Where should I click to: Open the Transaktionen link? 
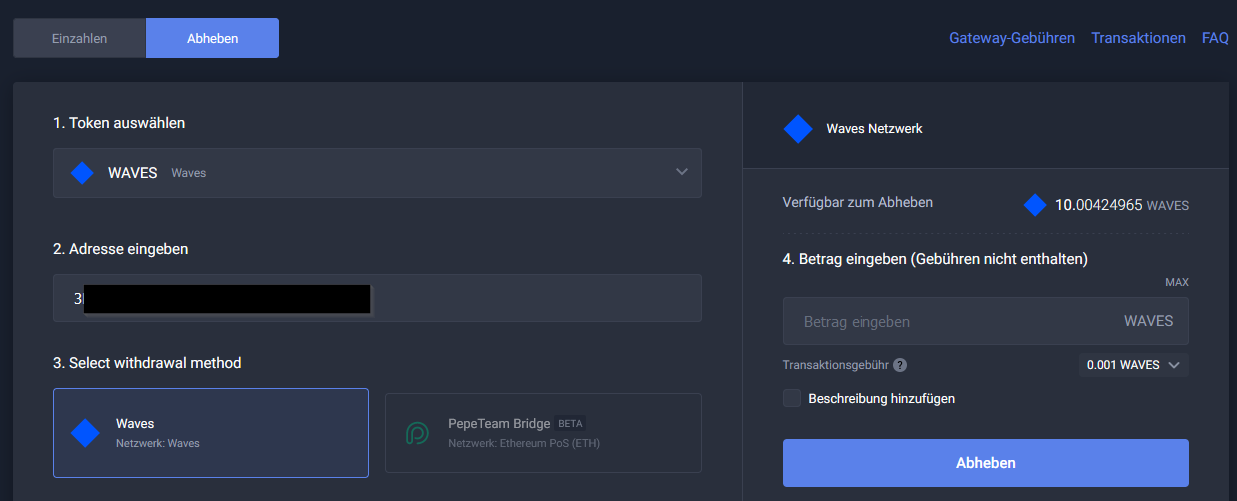point(1138,38)
